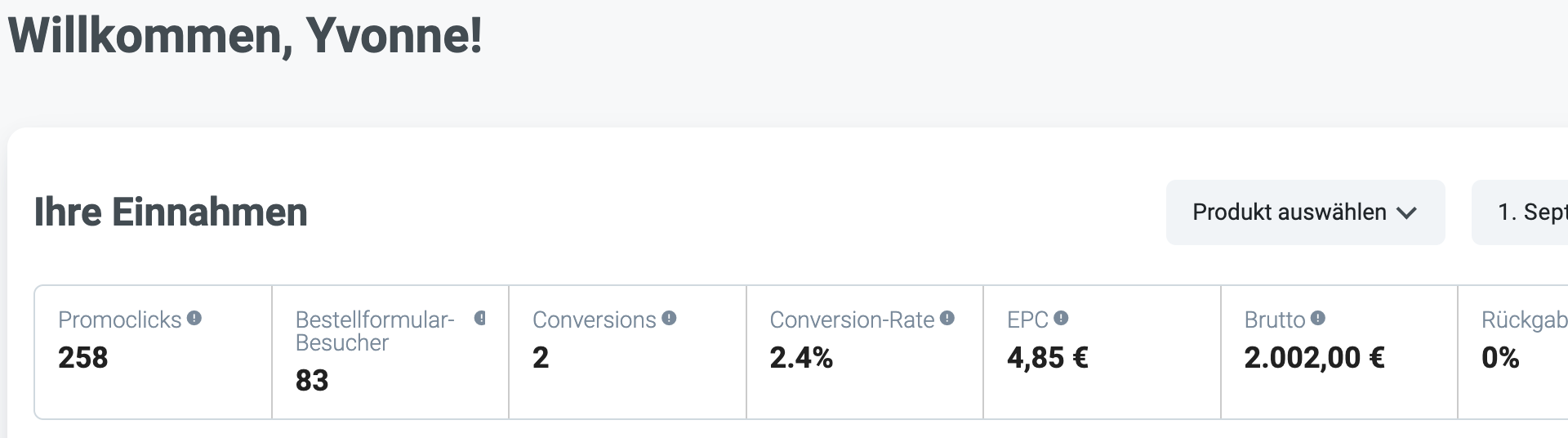Click the Conversion-Rate label text

852,320
